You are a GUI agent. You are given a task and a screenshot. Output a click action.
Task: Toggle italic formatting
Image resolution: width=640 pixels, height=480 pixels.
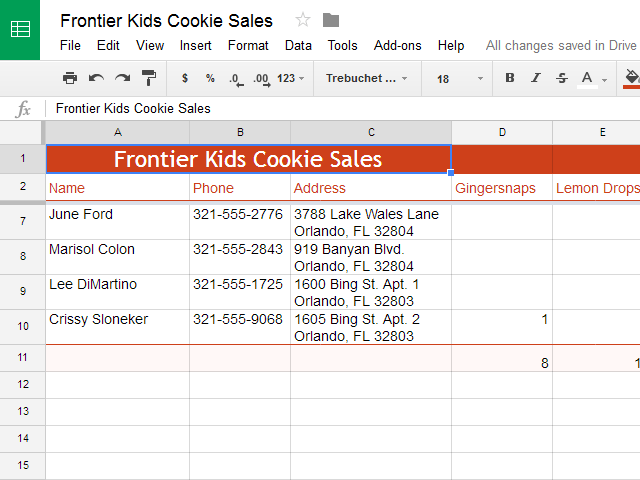click(x=536, y=78)
